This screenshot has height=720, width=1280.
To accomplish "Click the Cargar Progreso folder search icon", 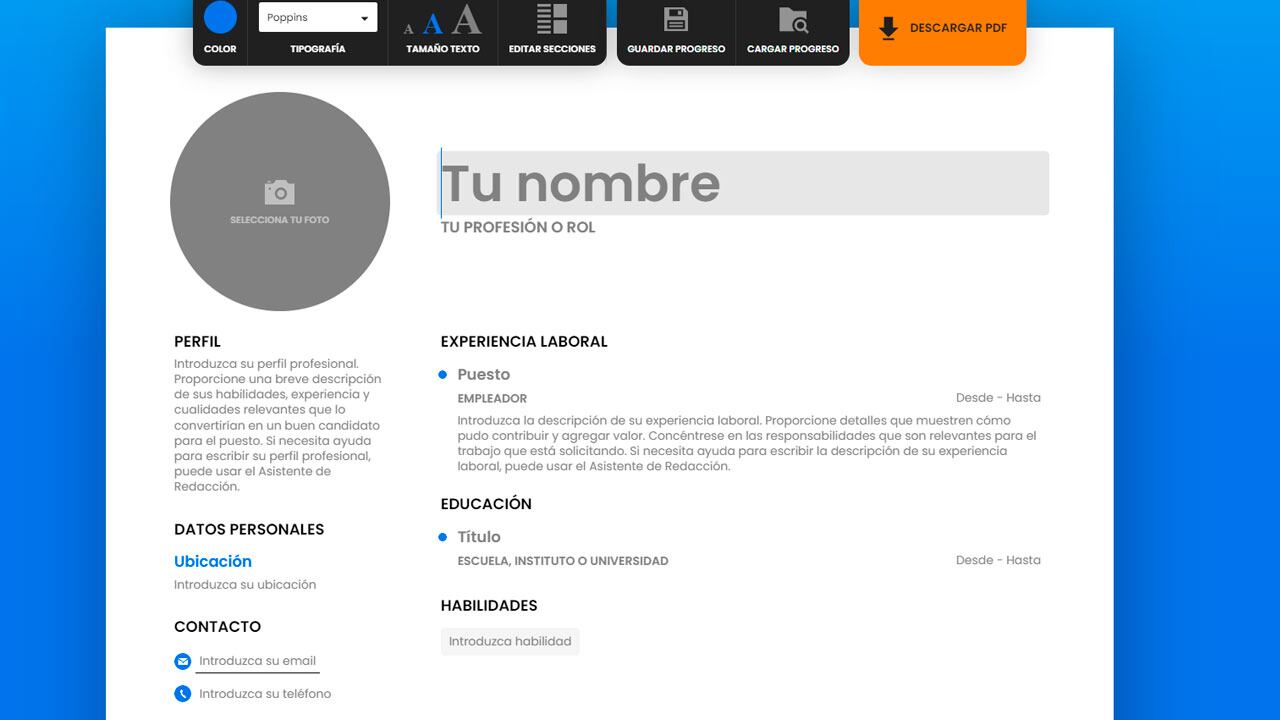I will [793, 17].
